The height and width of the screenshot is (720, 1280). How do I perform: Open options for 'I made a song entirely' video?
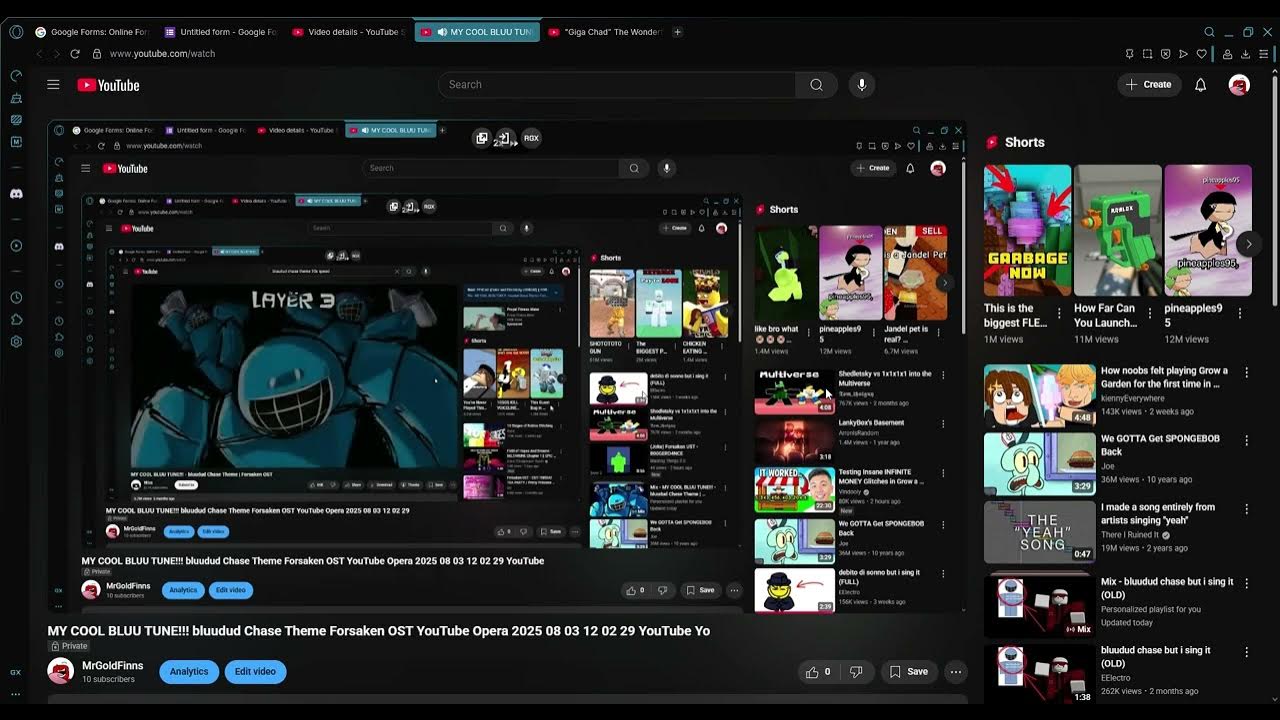point(1246,508)
